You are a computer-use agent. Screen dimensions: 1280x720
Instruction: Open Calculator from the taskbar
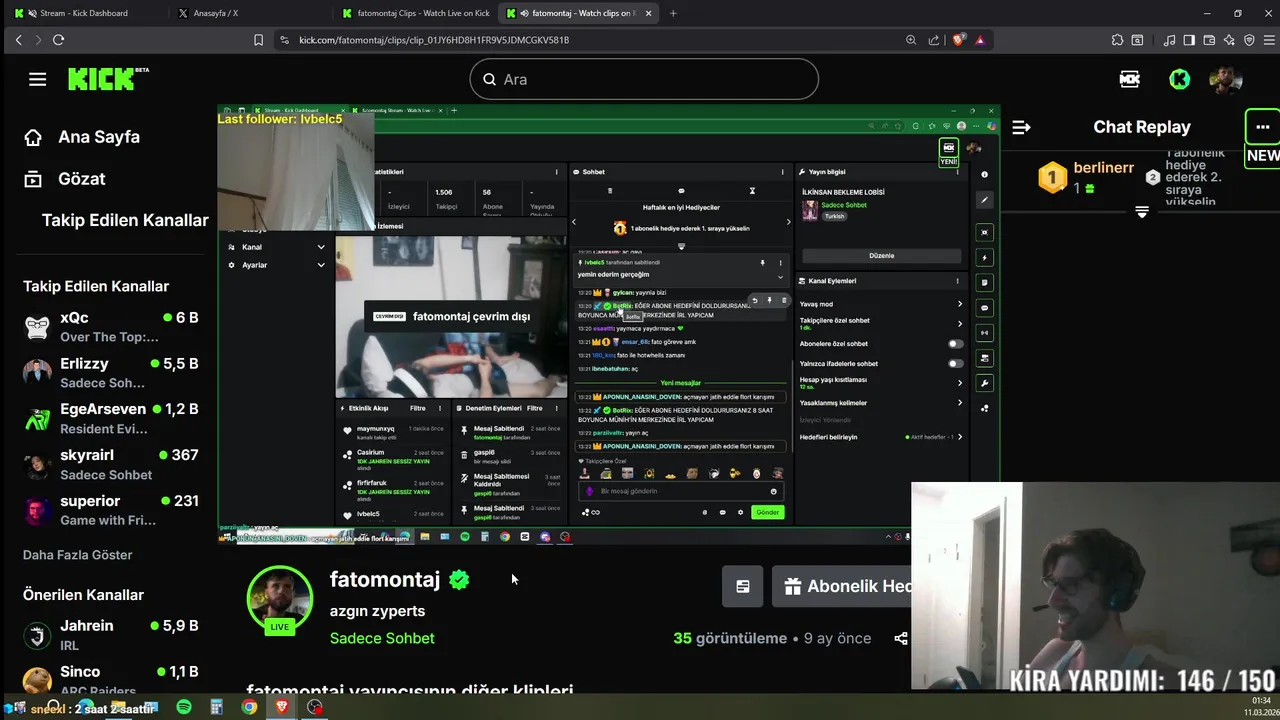tap(216, 707)
